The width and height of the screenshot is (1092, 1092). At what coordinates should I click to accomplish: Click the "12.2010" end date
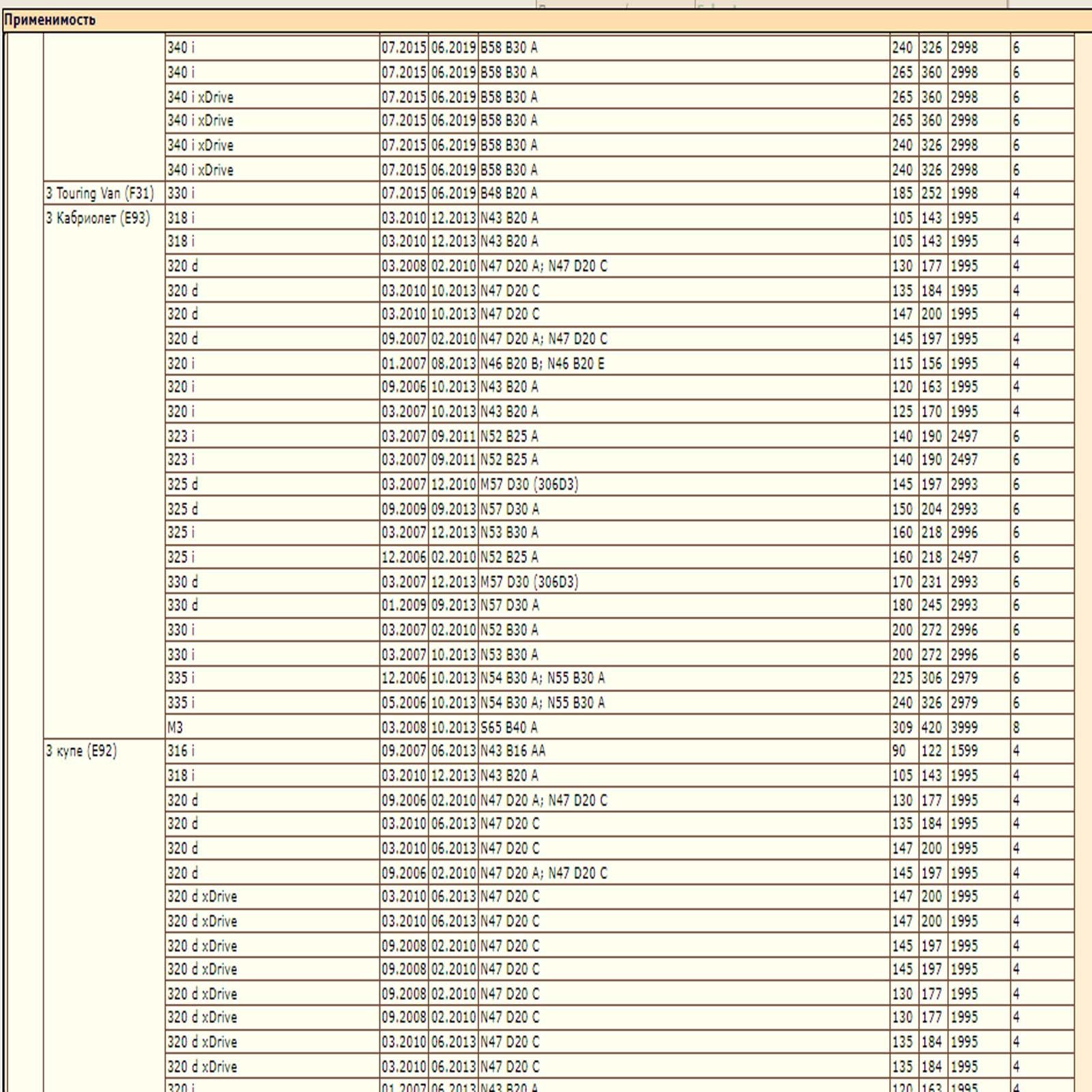point(453,485)
